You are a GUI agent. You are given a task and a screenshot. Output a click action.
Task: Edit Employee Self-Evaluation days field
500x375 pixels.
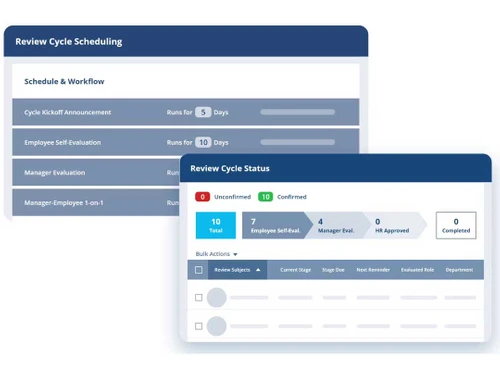click(x=203, y=142)
